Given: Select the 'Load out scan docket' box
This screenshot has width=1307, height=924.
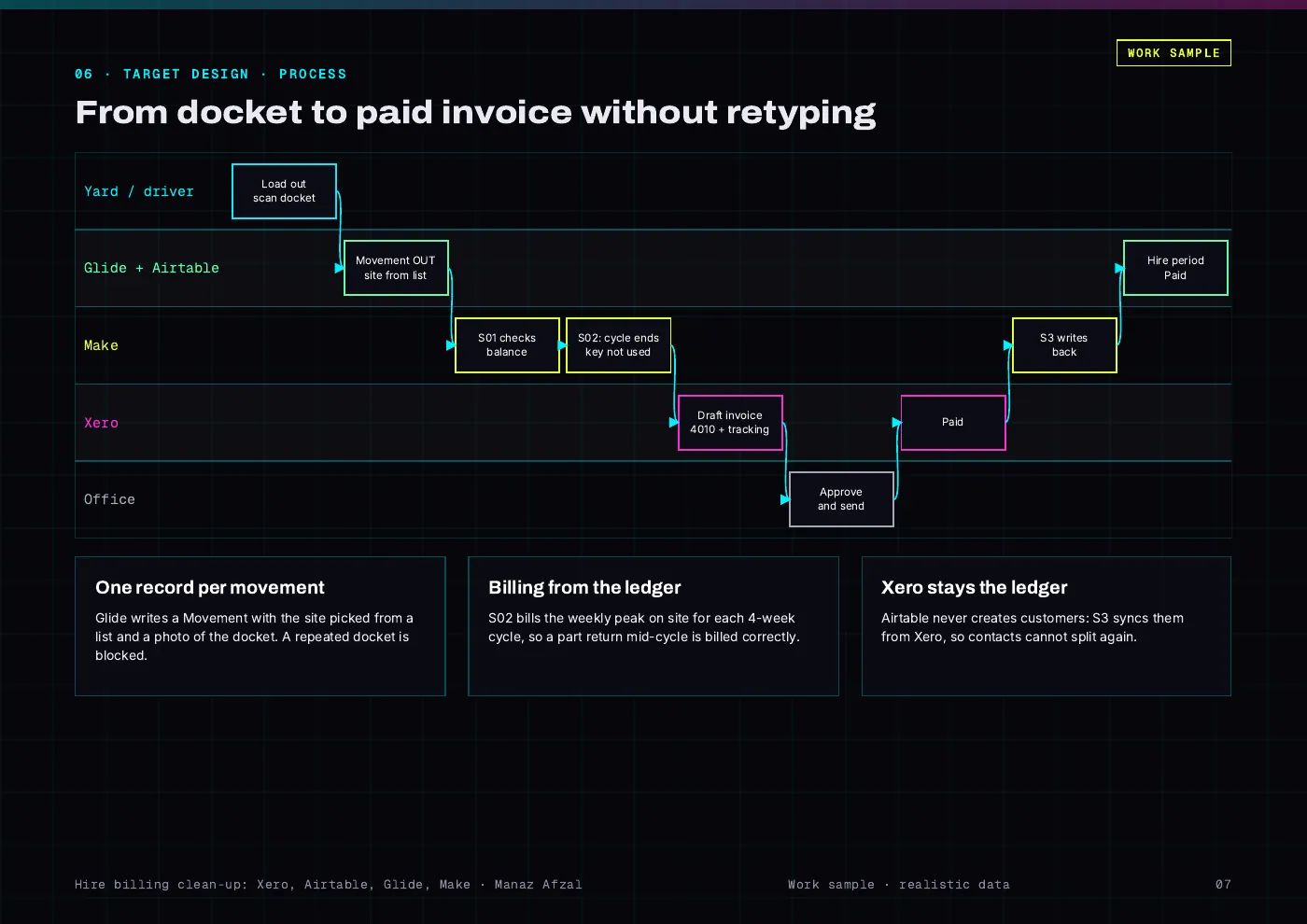Looking at the screenshot, I should [284, 191].
